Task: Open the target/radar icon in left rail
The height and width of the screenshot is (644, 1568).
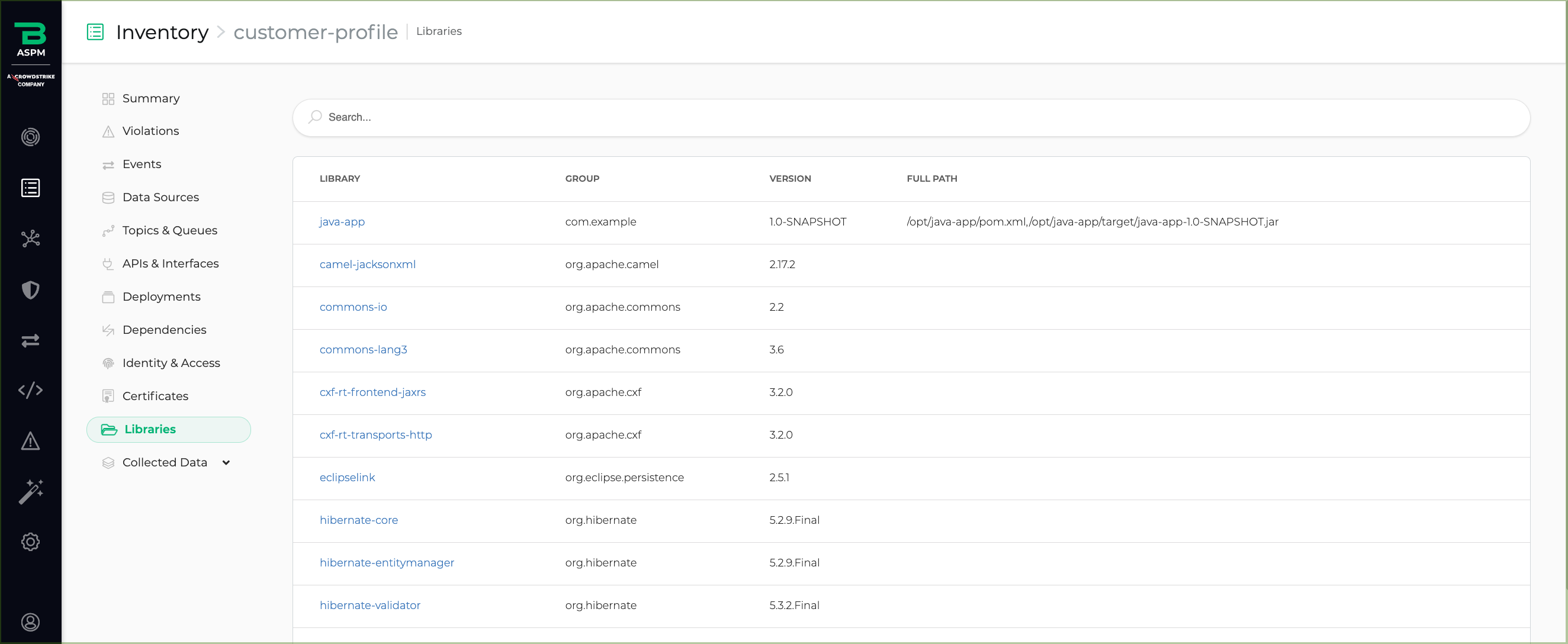Action: pos(30,137)
